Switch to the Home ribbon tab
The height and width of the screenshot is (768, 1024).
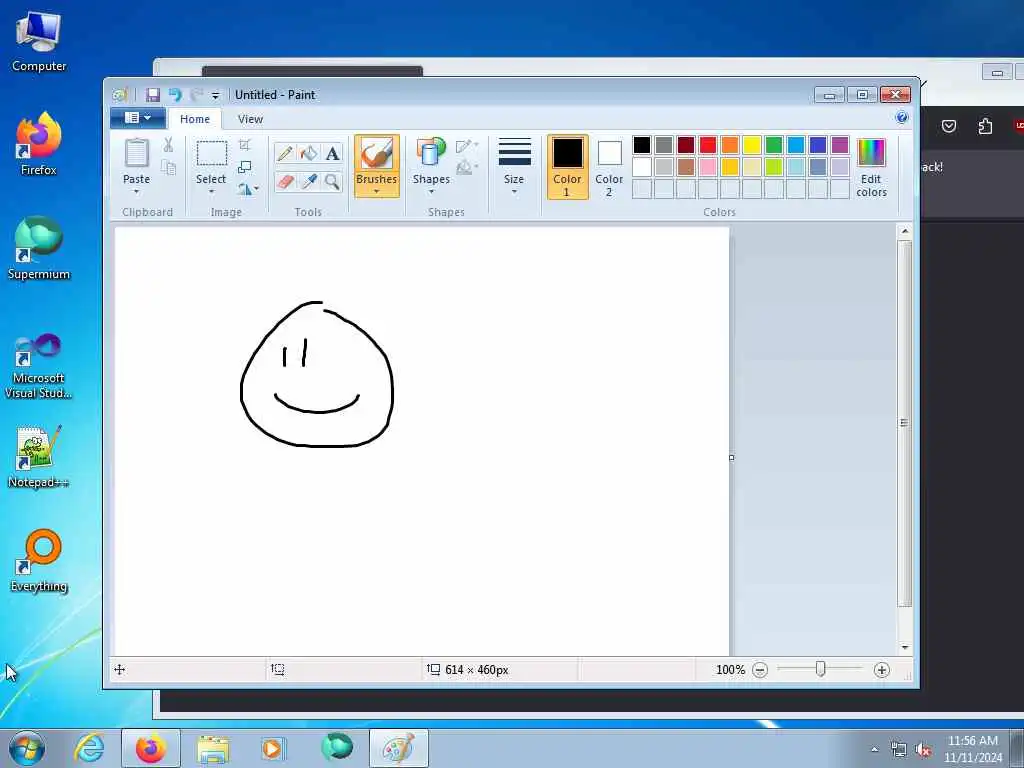click(x=195, y=119)
